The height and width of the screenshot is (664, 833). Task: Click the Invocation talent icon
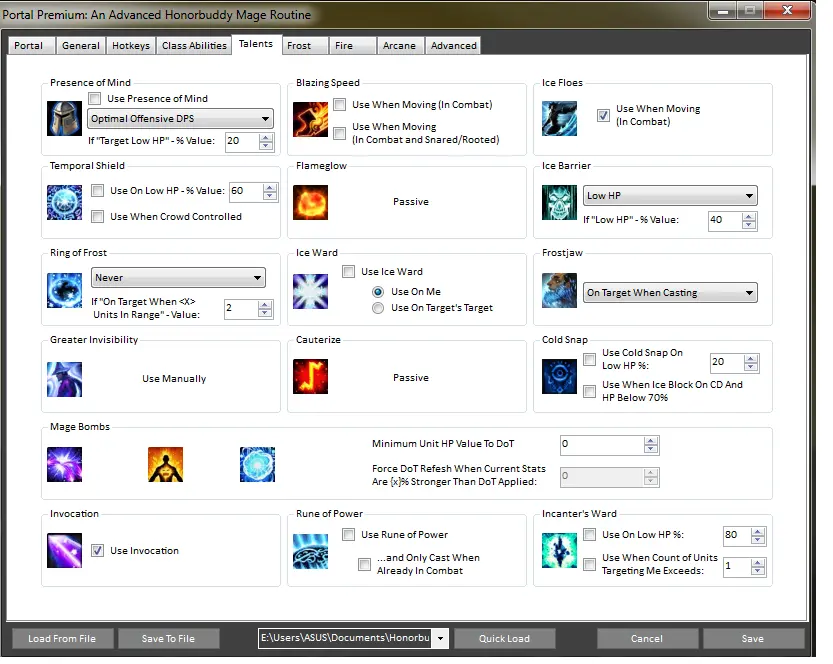(64, 550)
